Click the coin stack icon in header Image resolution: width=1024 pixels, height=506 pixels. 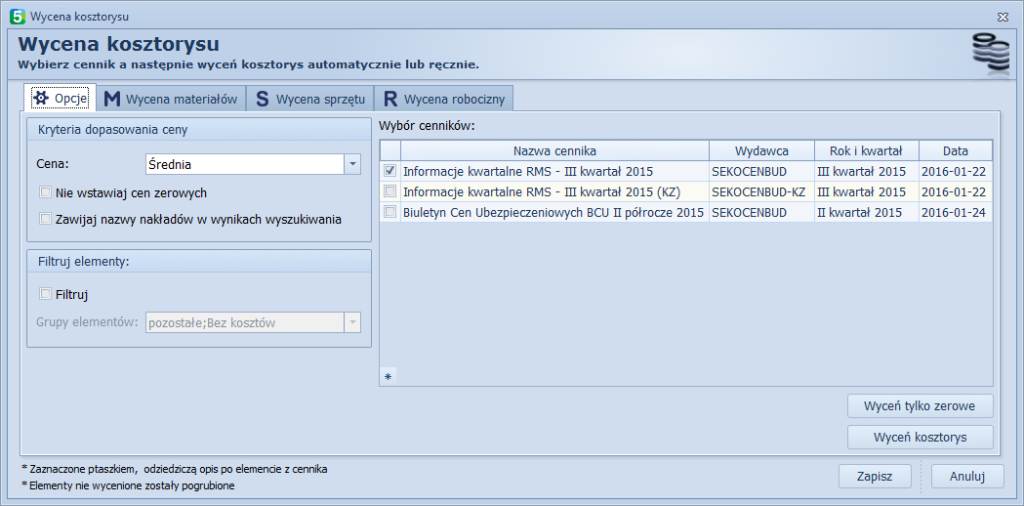pyautogui.click(x=990, y=54)
